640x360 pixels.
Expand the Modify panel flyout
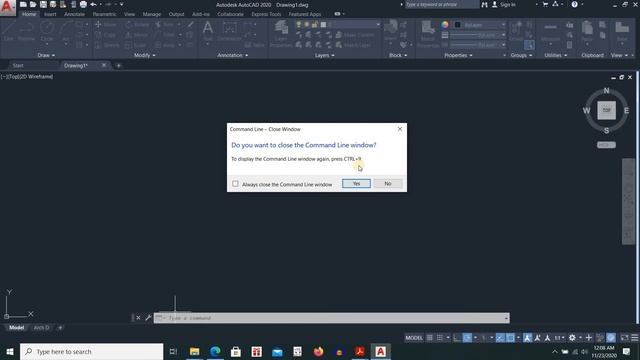(x=144, y=55)
